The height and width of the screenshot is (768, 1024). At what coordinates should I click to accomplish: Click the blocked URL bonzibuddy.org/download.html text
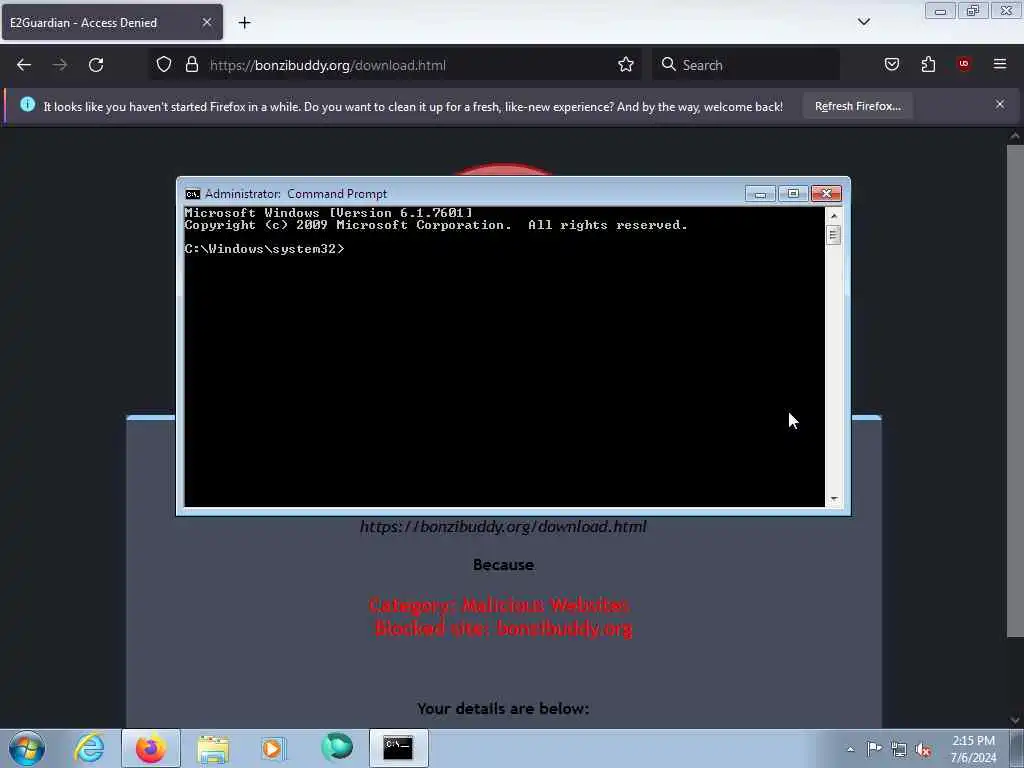(503, 527)
